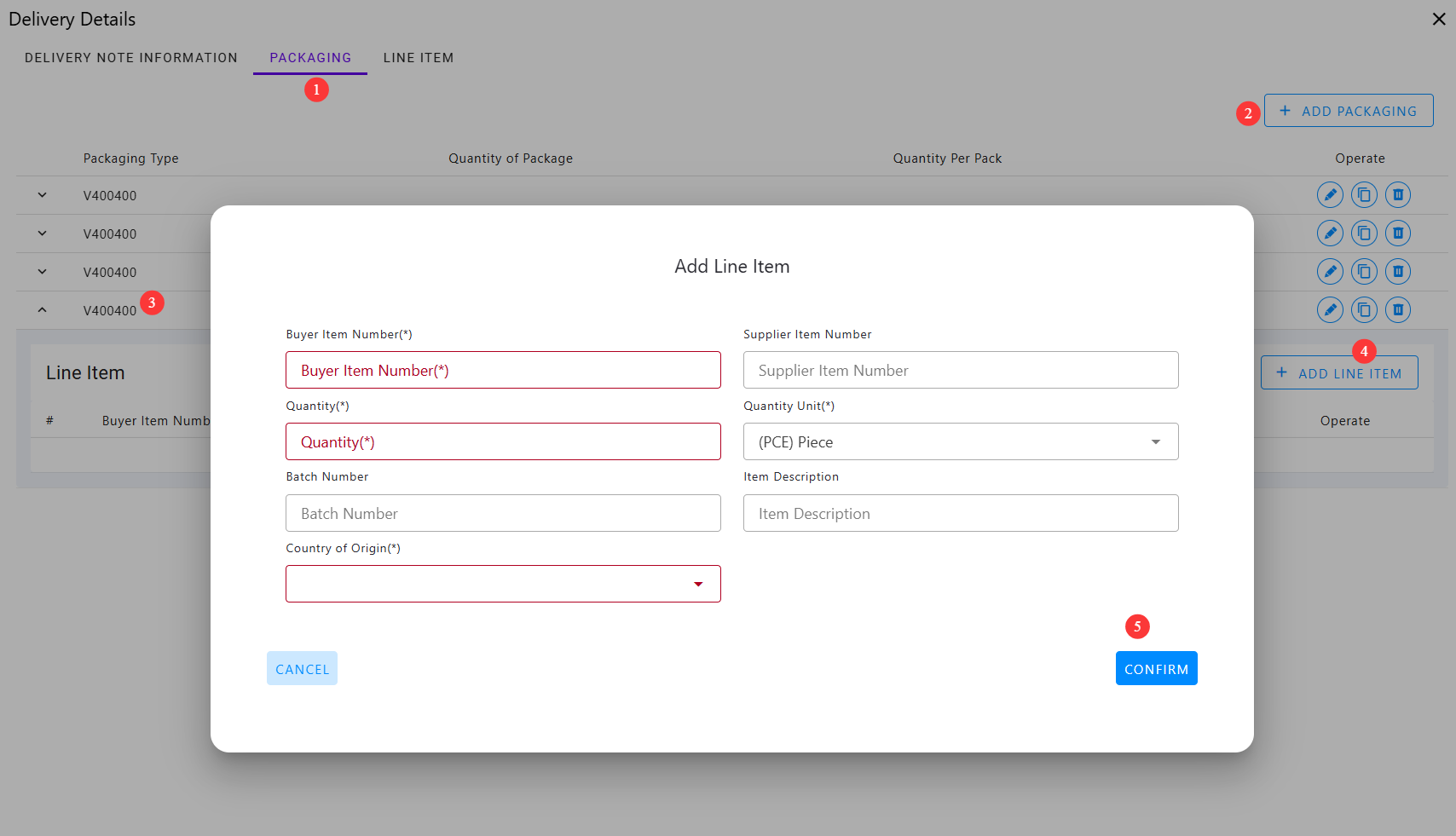Click copy icon in third V400400 row
This screenshot has height=836, width=1456.
pos(1363,272)
